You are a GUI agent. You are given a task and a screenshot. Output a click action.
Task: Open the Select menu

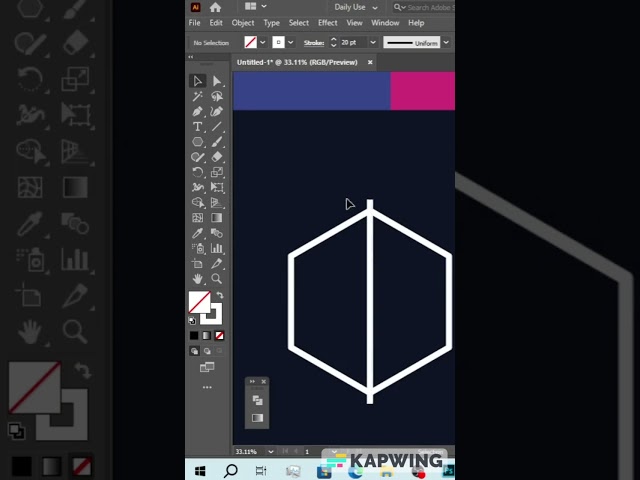pos(299,23)
